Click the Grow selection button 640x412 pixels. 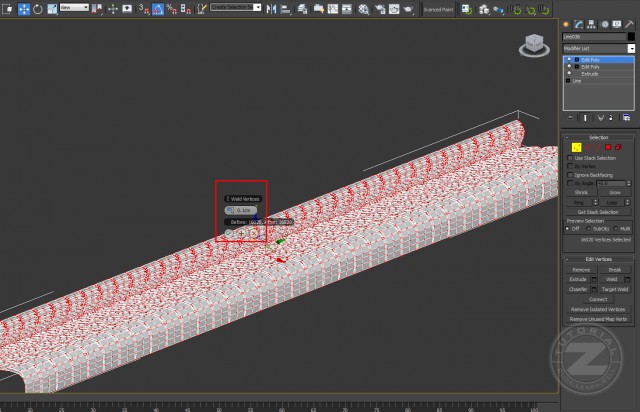coord(615,192)
